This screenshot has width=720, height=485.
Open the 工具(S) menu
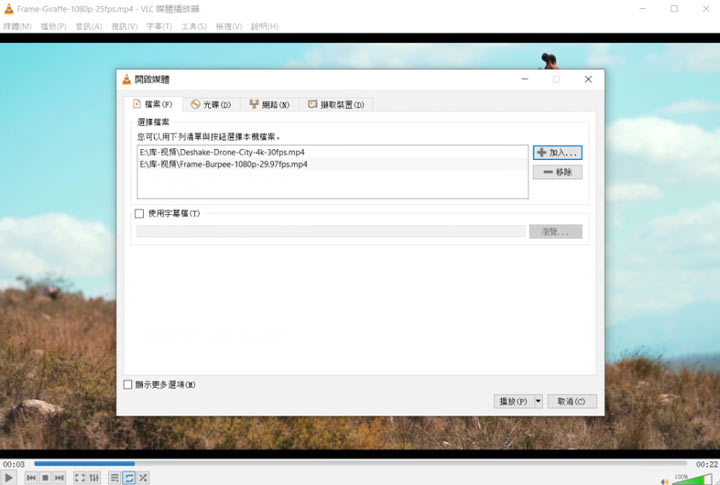click(194, 27)
